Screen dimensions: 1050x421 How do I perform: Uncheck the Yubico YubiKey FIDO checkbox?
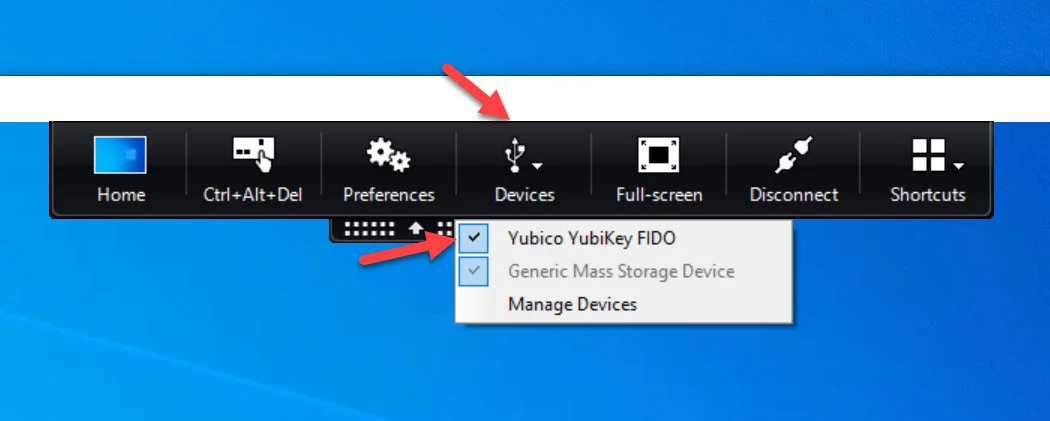point(474,238)
